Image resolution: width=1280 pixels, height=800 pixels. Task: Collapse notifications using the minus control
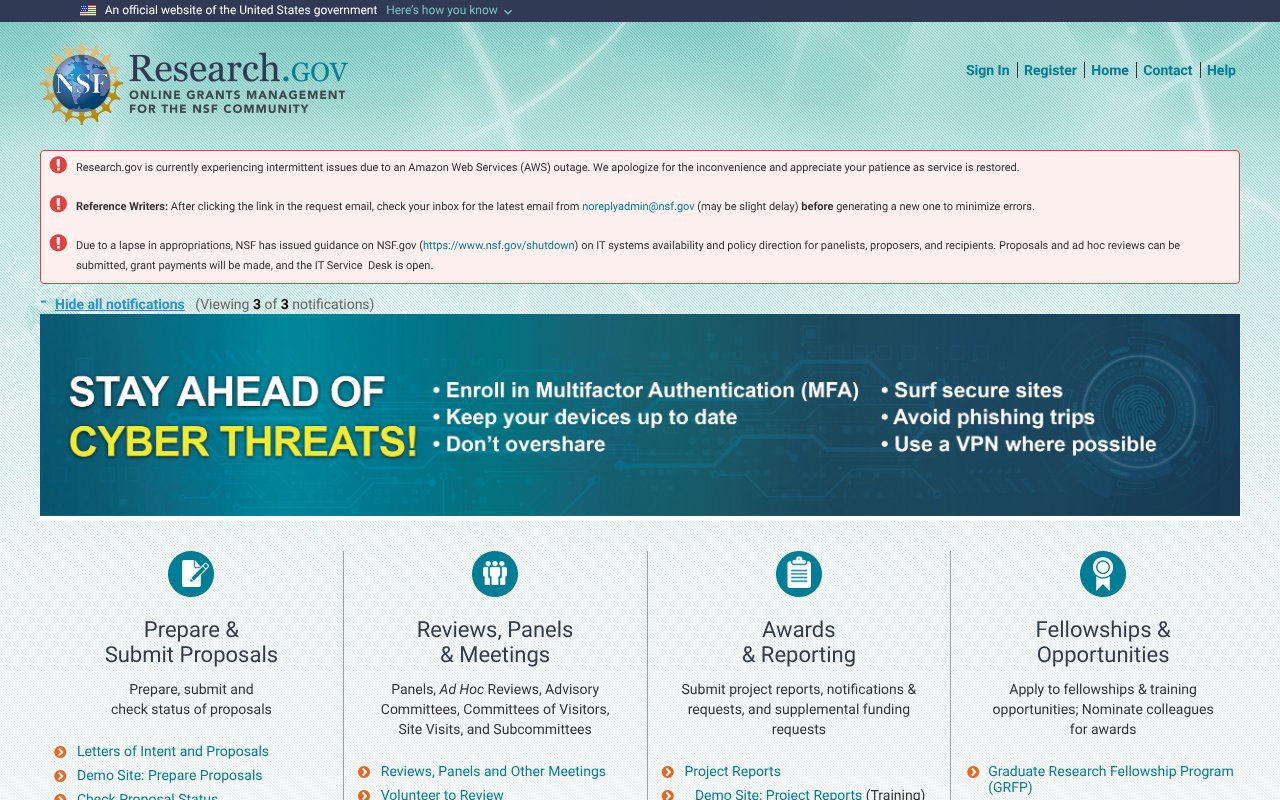[43, 299]
